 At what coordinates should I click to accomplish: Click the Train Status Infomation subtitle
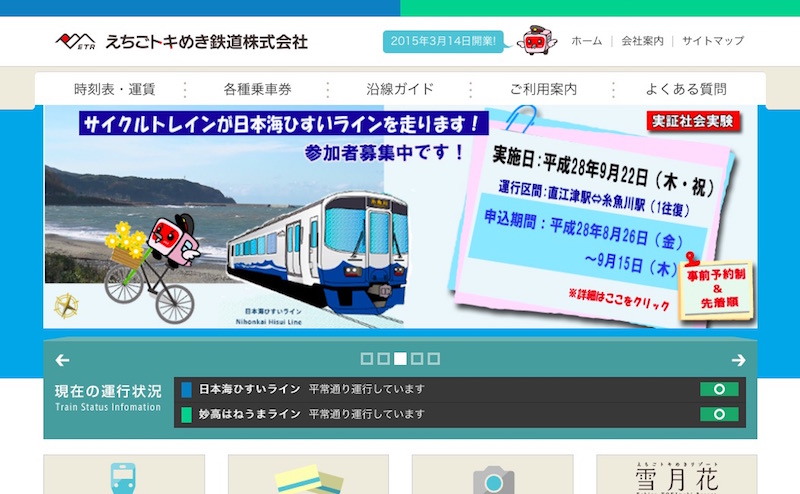click(108, 407)
